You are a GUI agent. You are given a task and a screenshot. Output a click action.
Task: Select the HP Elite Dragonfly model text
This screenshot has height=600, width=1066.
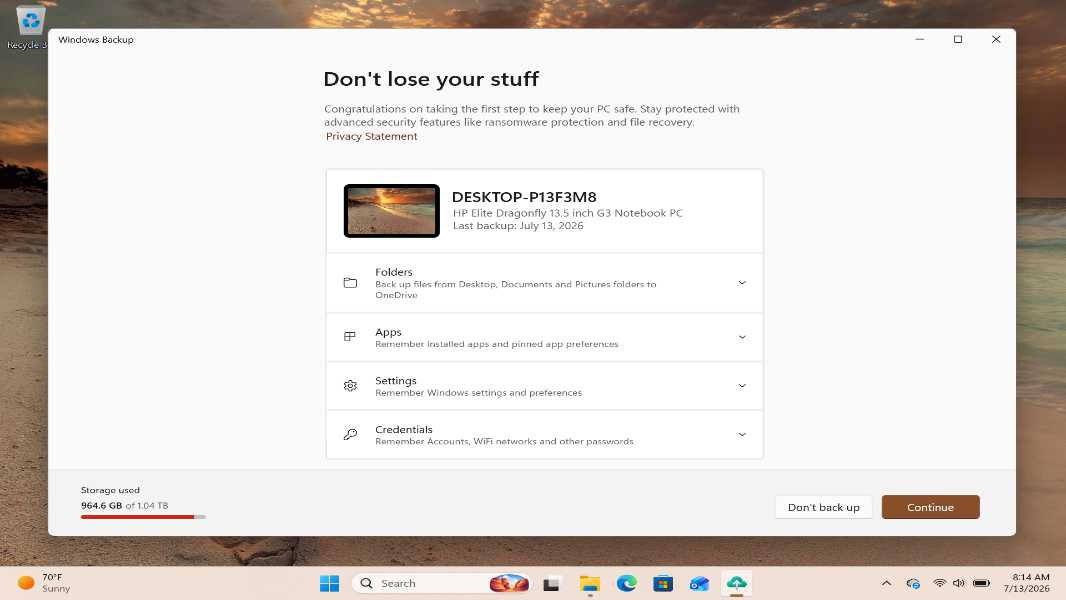[x=568, y=213]
